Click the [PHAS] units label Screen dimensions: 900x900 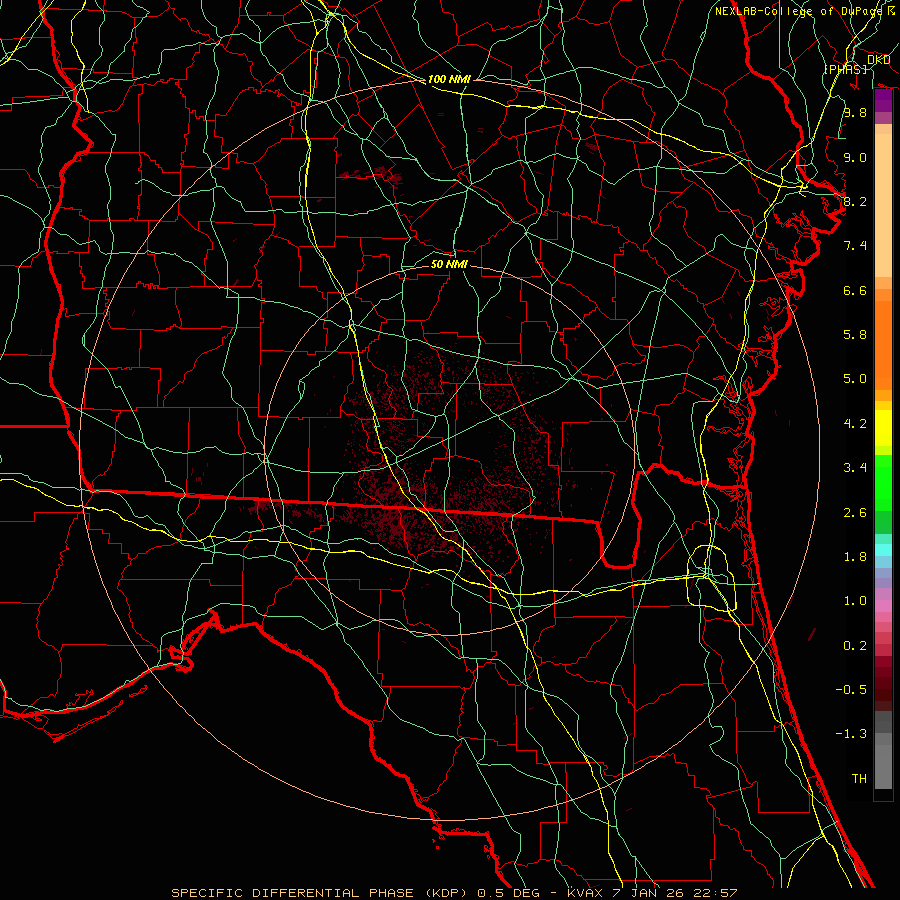coord(846,69)
